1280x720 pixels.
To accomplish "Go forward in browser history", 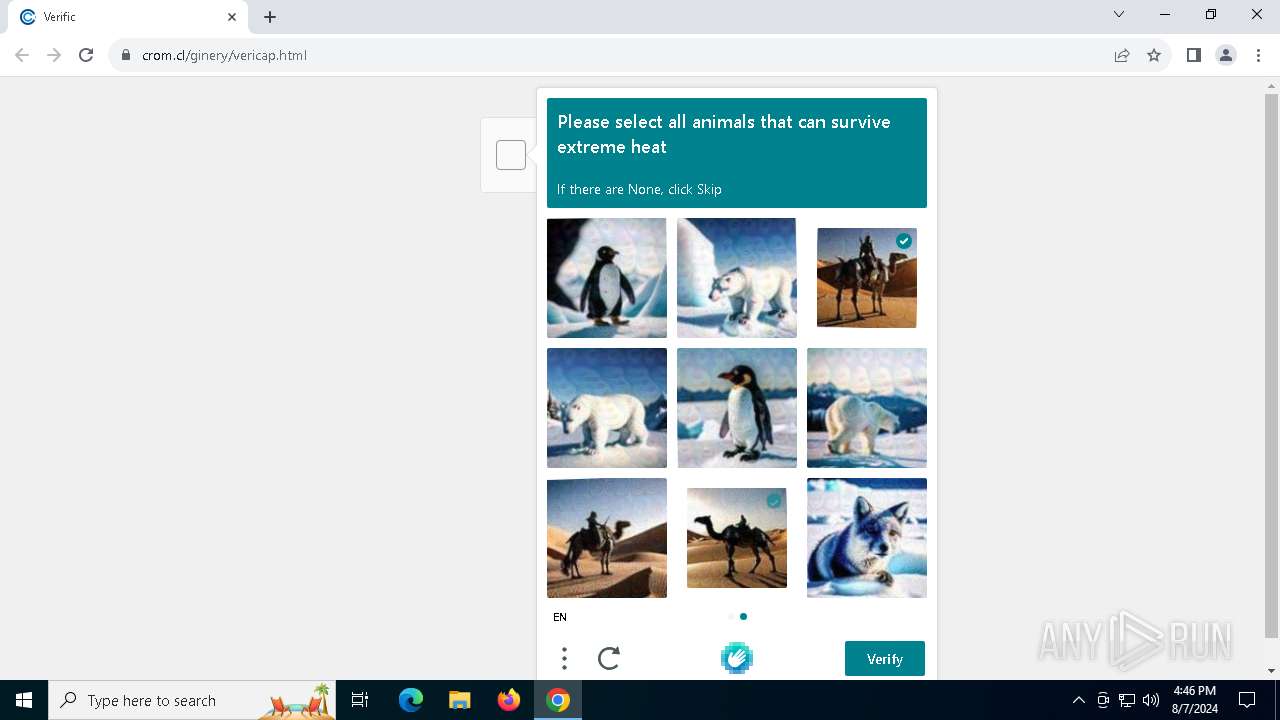I will click(54, 55).
